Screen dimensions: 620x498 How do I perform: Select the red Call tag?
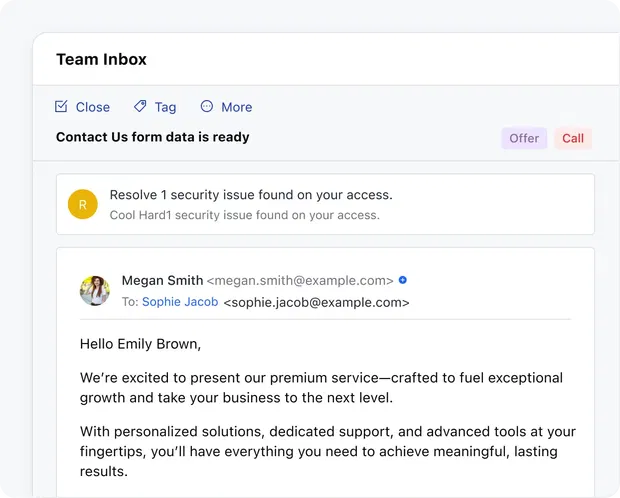tap(573, 139)
